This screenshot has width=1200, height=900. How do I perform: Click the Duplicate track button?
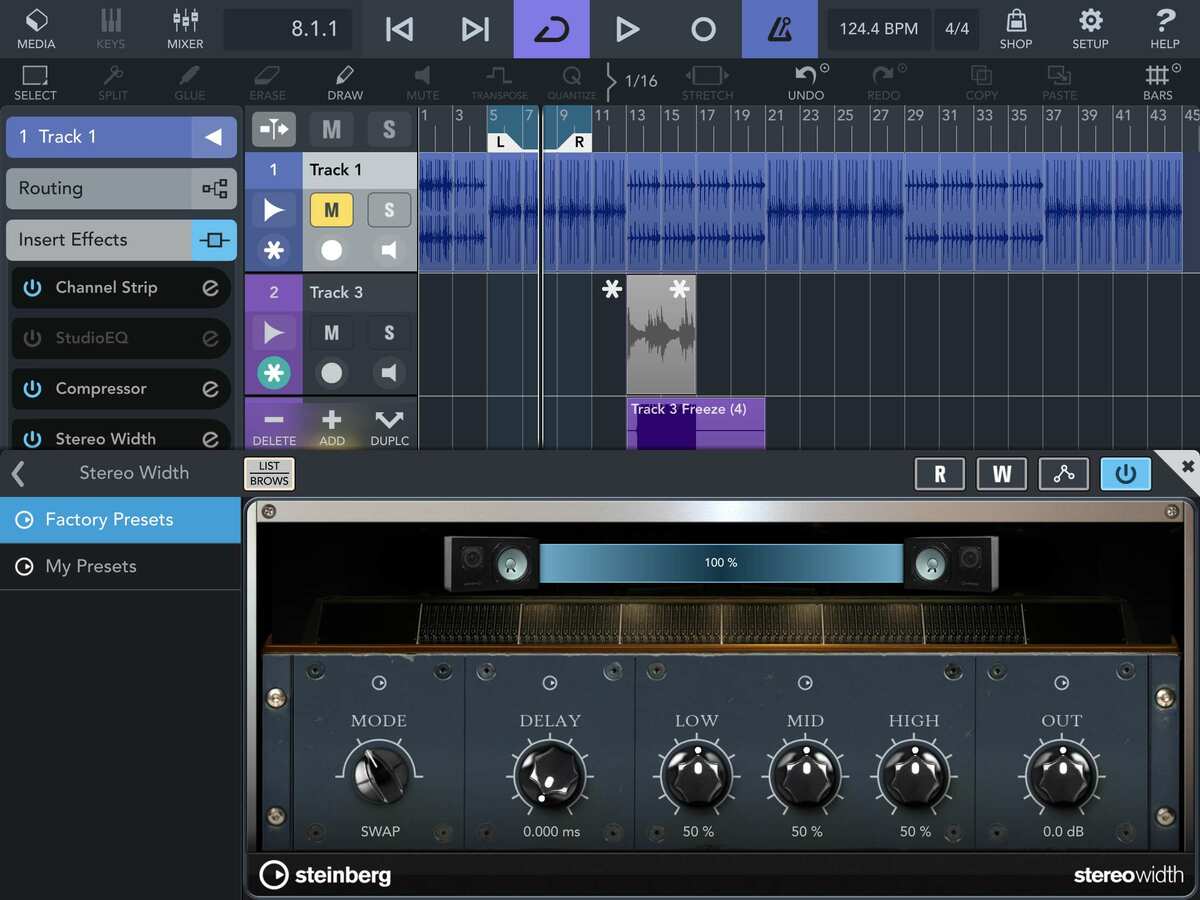click(389, 427)
